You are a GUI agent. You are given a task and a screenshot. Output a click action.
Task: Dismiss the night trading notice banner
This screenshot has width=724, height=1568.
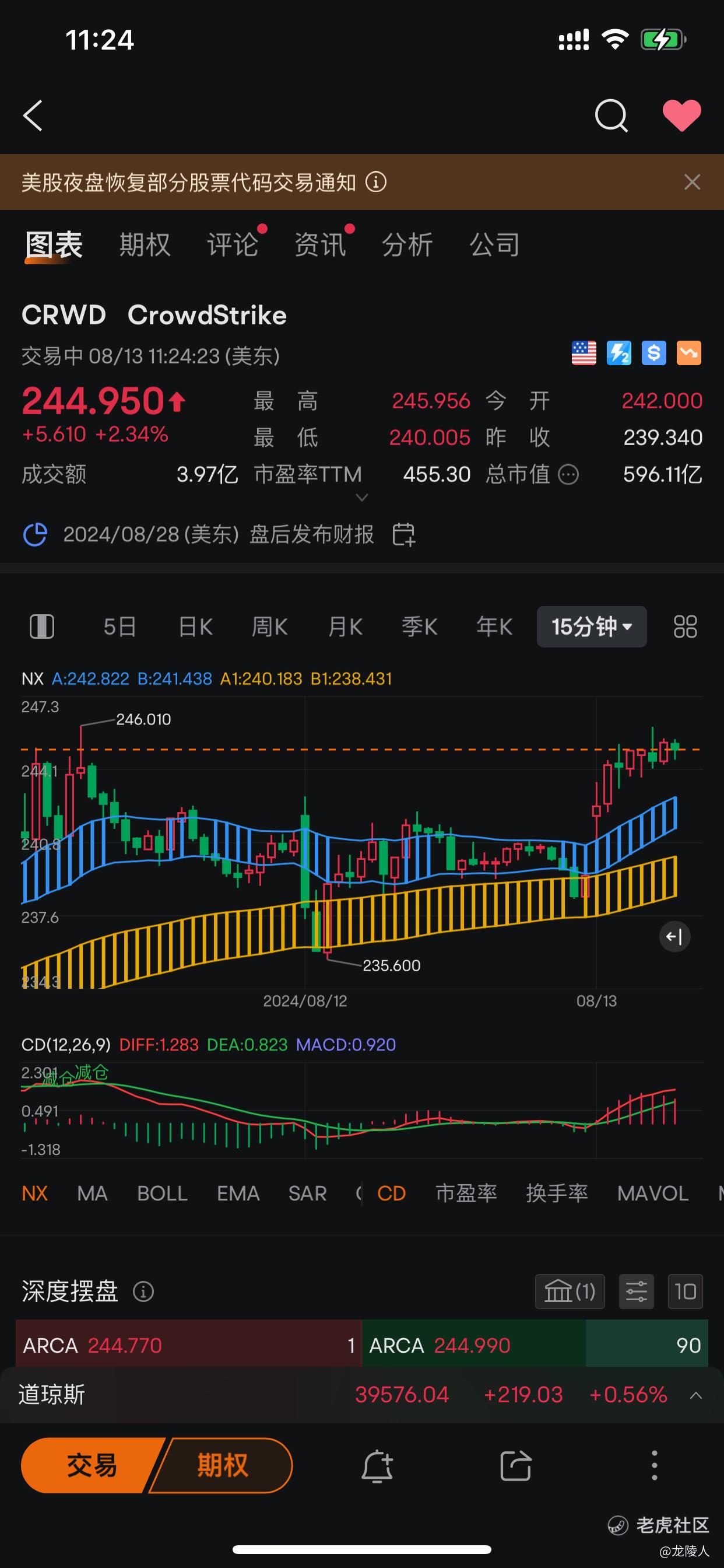(693, 182)
